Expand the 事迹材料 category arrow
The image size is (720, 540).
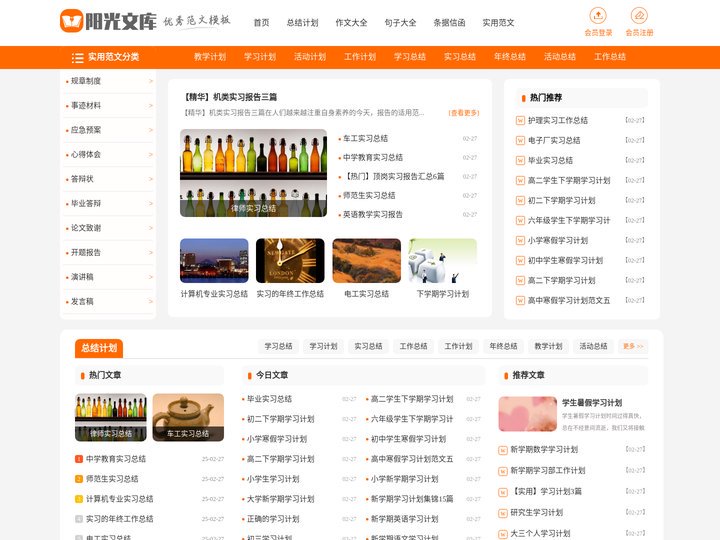point(150,106)
